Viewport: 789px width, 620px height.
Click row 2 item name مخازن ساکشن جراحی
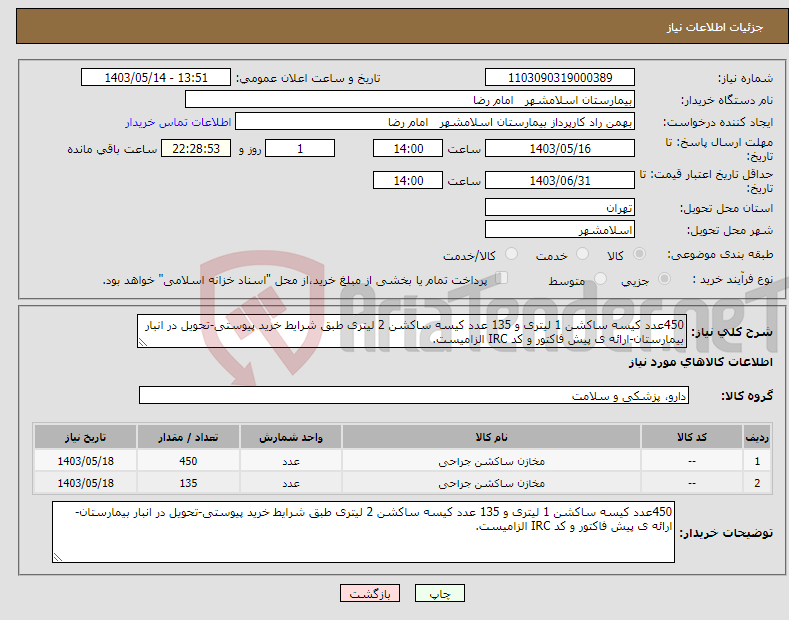(491, 483)
